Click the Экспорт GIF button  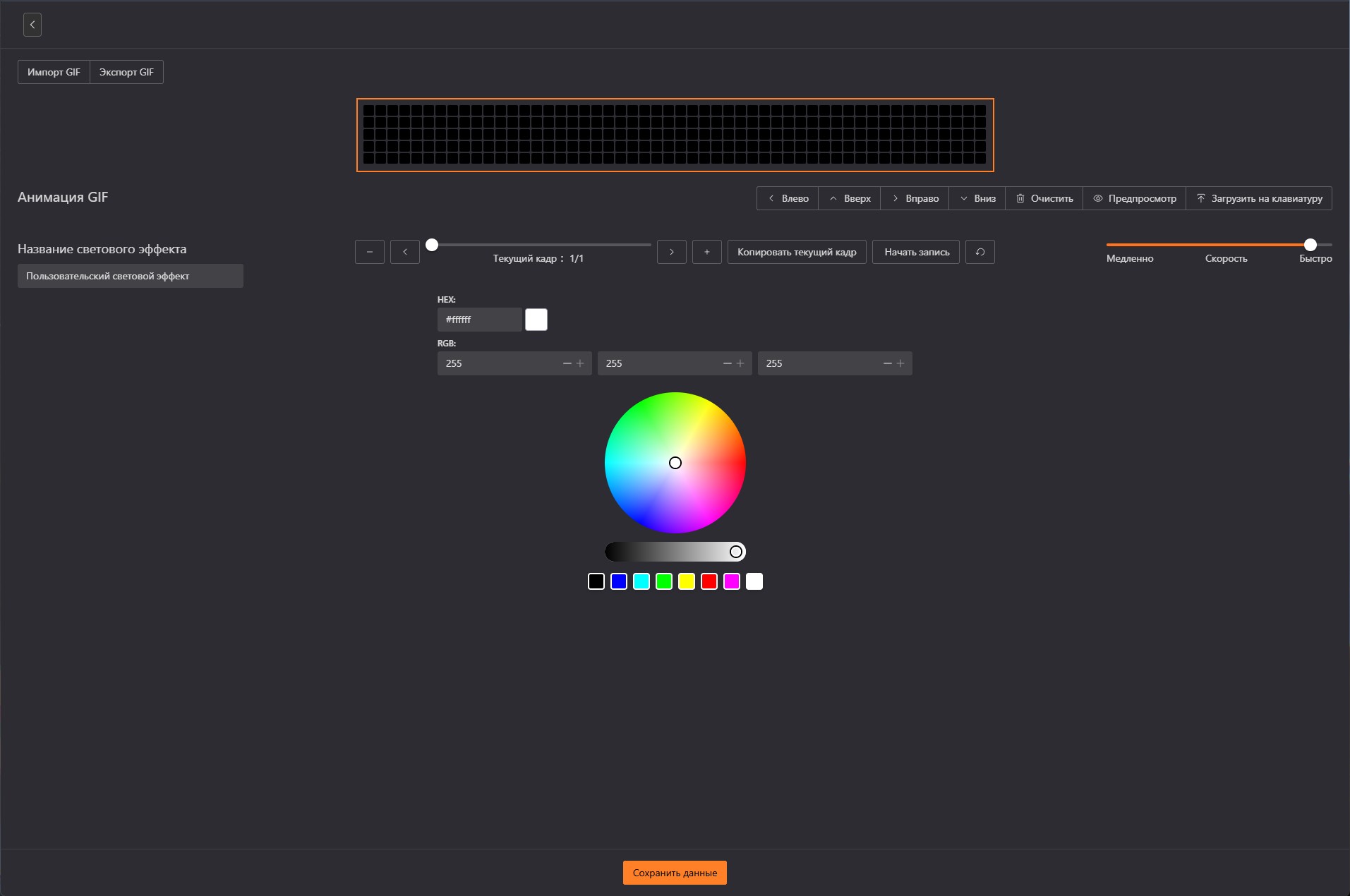tap(126, 72)
